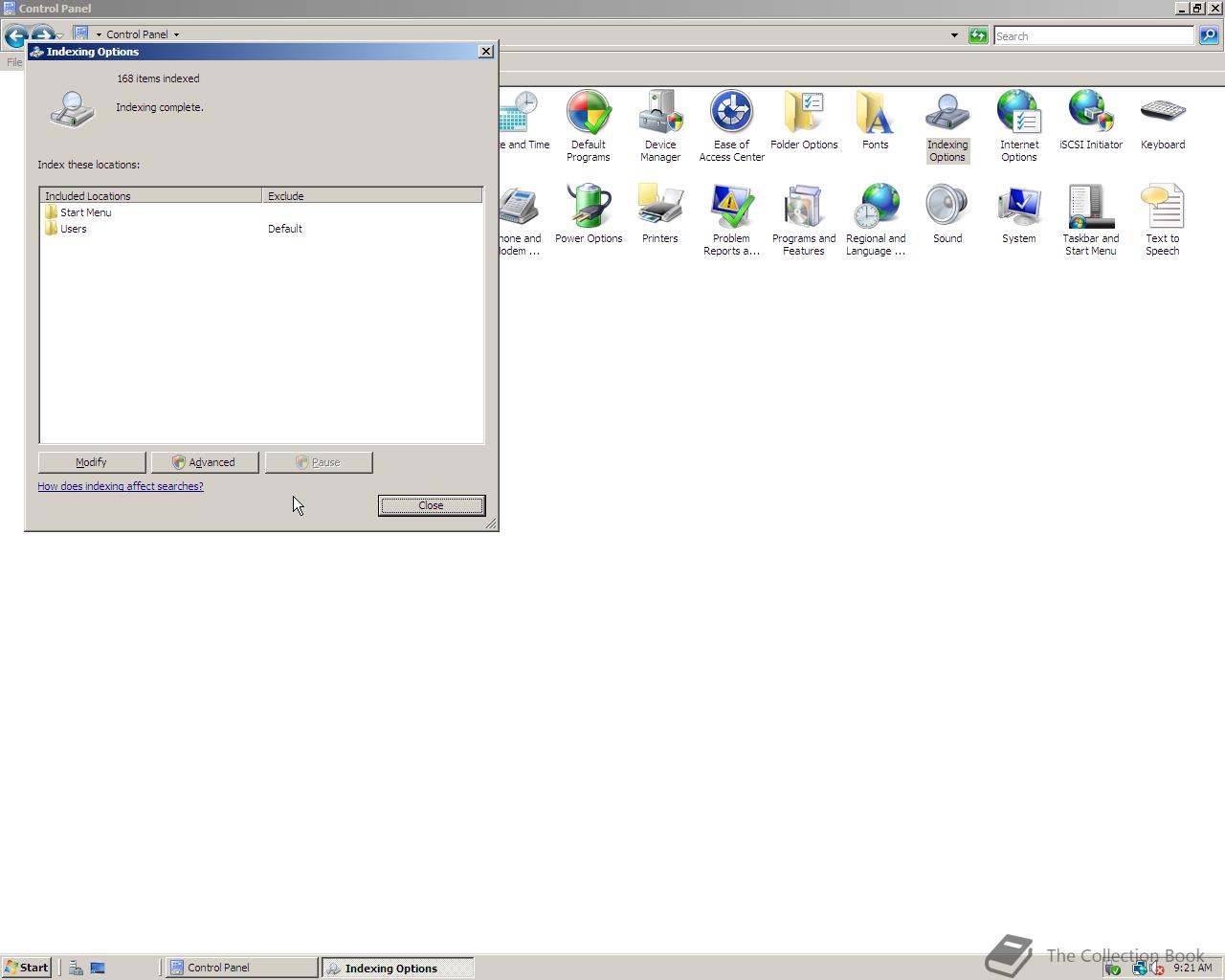Screen dimensions: 1225x980
Task: Open Default Programs in Control Panel
Action: (588, 125)
